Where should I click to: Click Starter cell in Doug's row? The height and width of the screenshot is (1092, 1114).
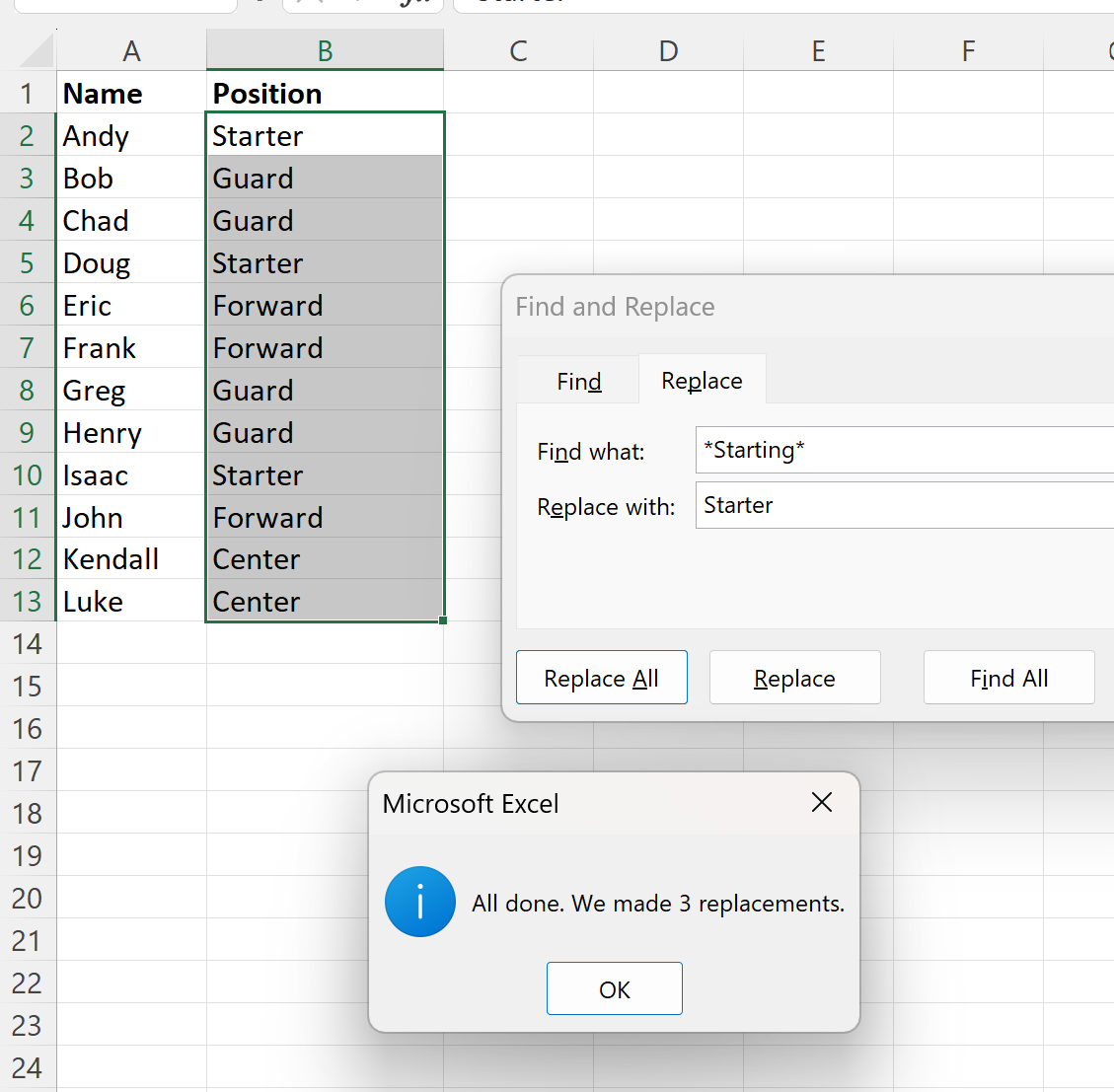pos(325,262)
